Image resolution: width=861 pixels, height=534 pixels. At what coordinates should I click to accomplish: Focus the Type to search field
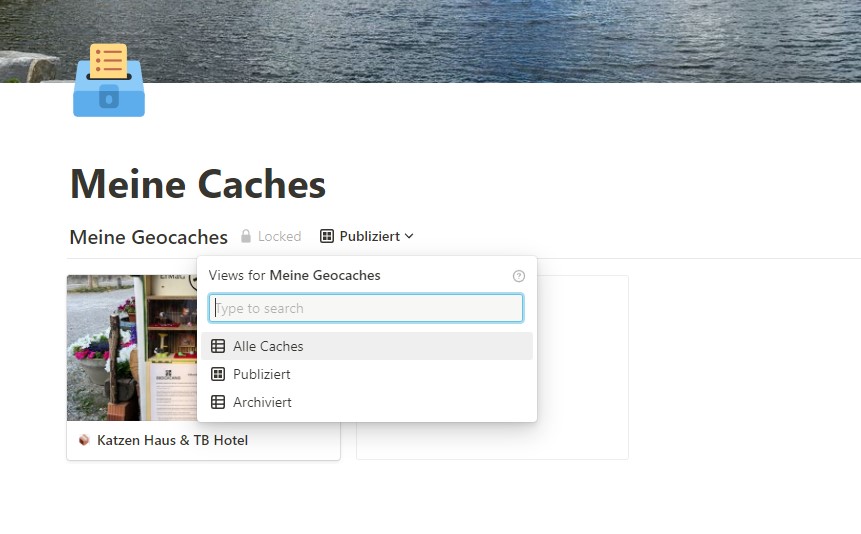(366, 308)
